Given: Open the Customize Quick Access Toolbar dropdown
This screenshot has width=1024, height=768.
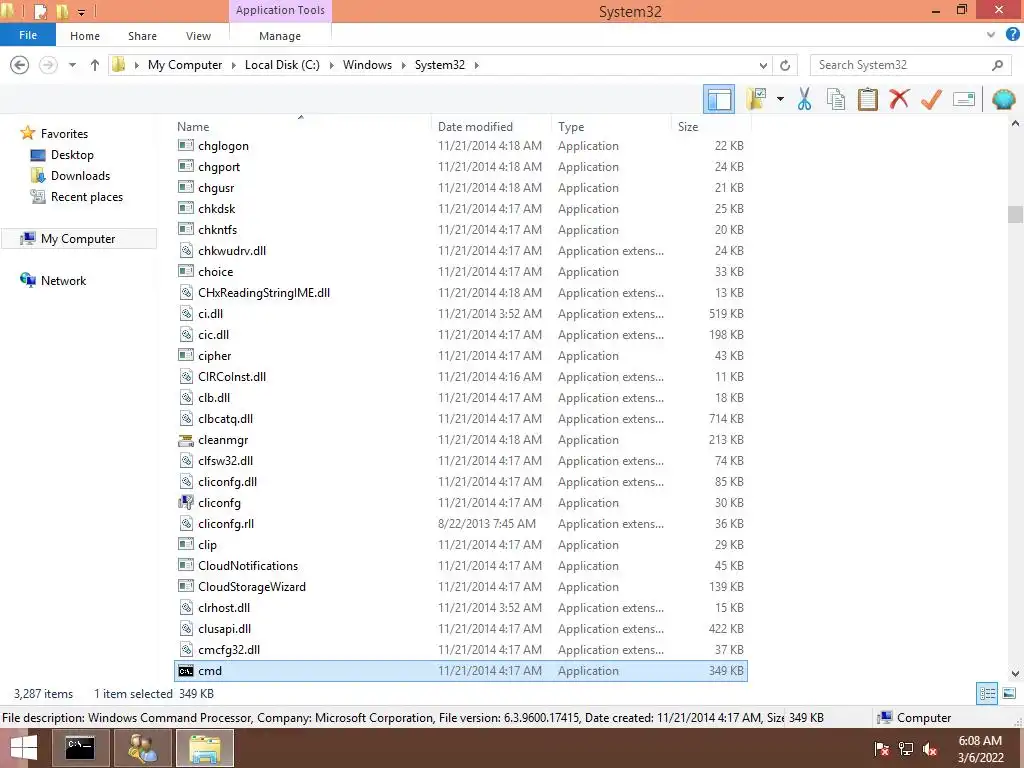Looking at the screenshot, I should (x=81, y=12).
